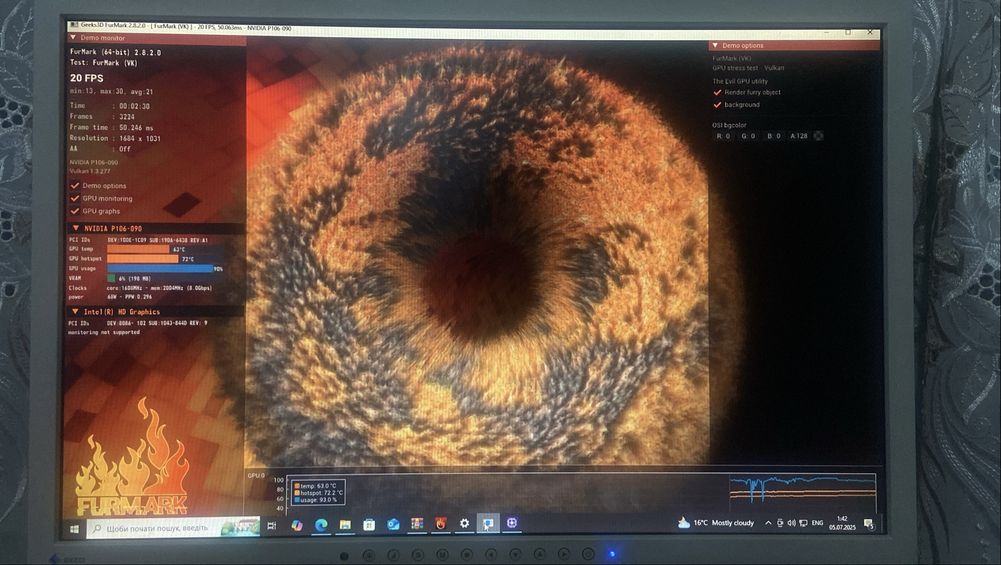Uncheck the GPU graphs checkbox
Screen dimensions: 1001x565
75,211
